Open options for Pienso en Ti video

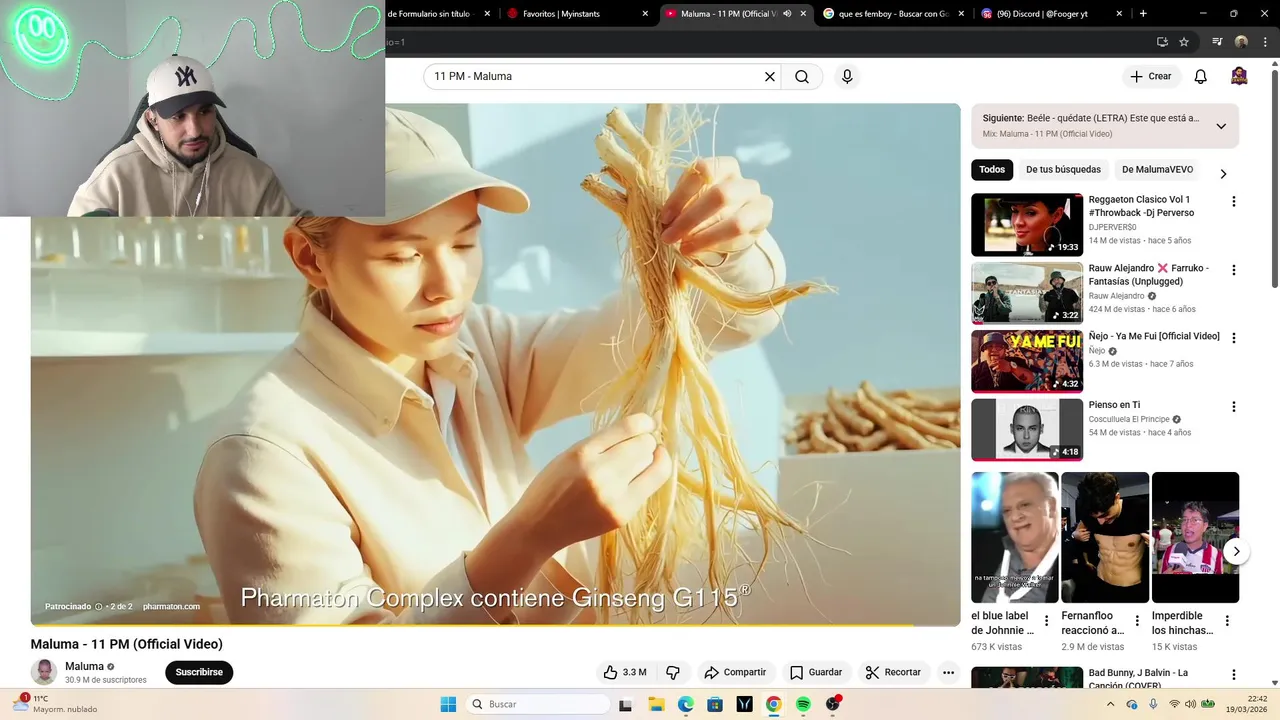pos(1233,407)
